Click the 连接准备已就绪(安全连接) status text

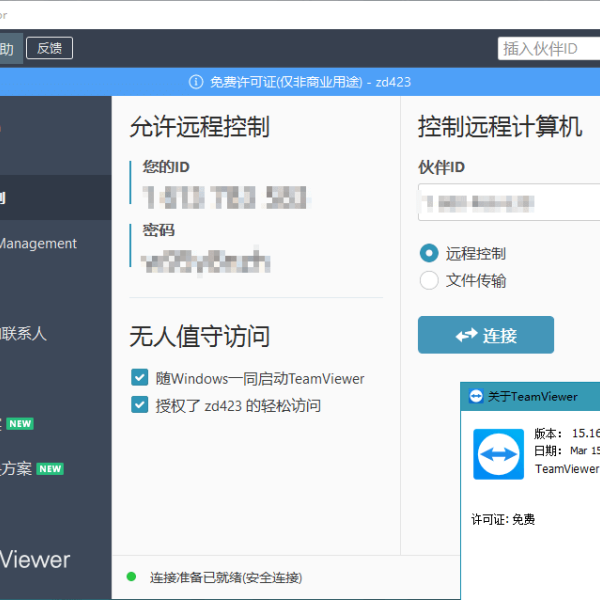pyautogui.click(x=226, y=577)
